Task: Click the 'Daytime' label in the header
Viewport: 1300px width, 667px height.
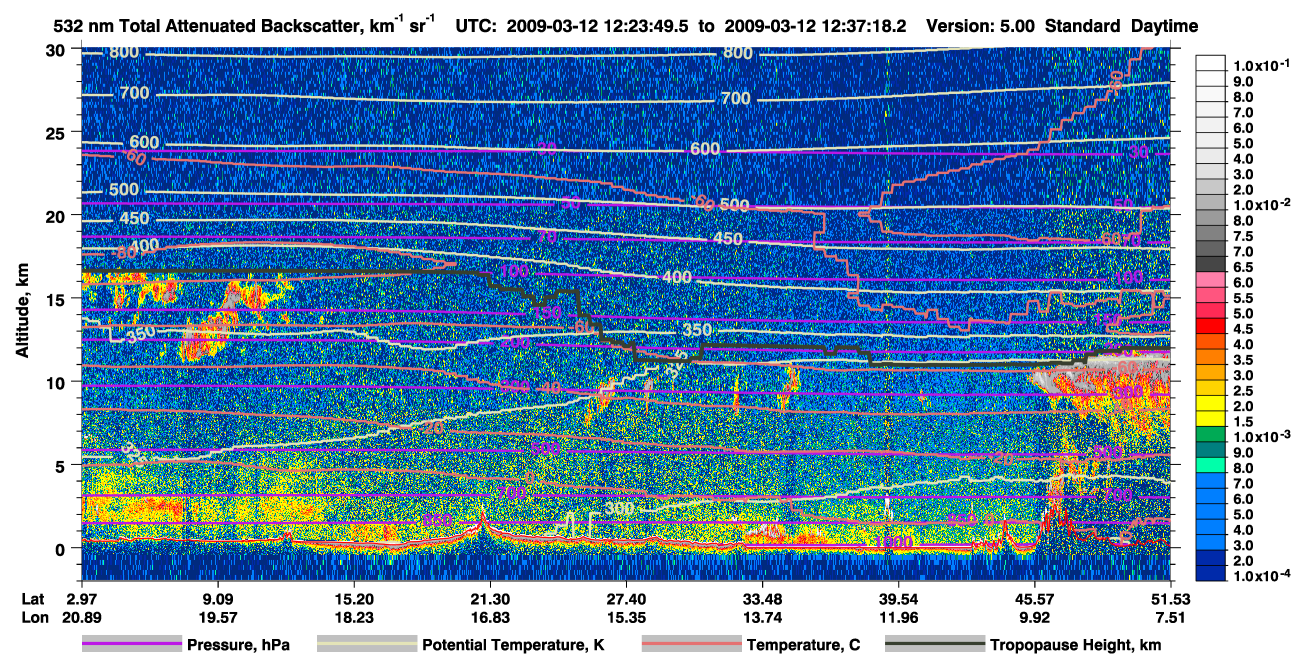Action: tap(1165, 26)
